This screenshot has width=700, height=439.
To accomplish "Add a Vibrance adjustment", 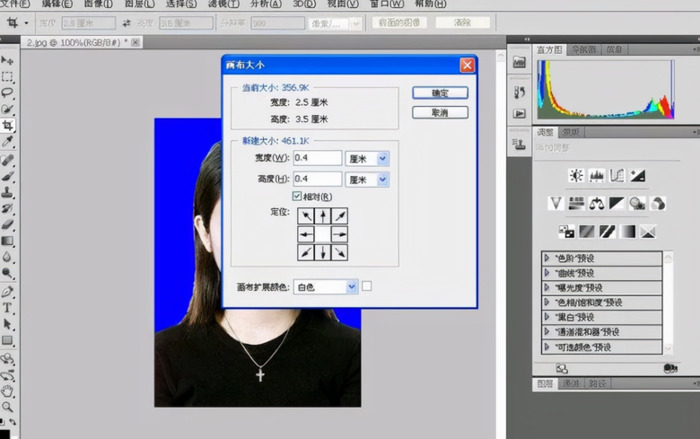I will point(555,204).
